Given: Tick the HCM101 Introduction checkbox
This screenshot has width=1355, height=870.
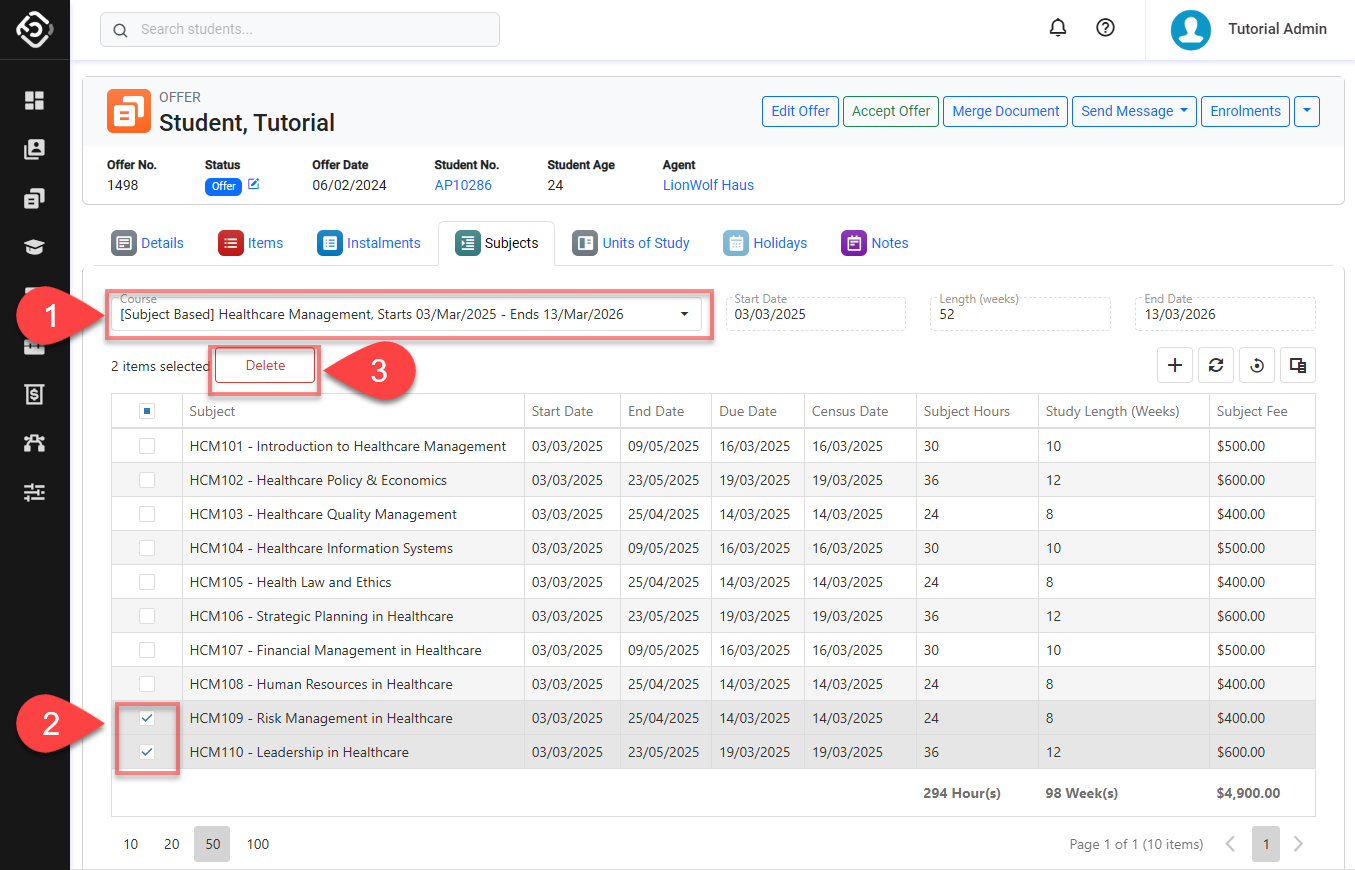Looking at the screenshot, I should pyautogui.click(x=147, y=446).
